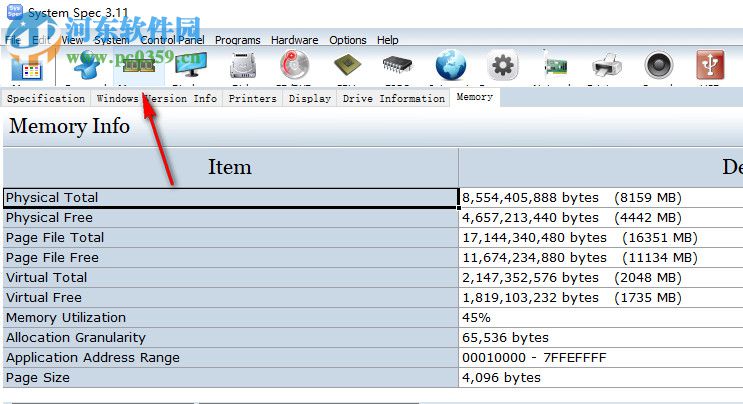Viewport: 743px width, 404px height.
Task: Click the 17,144,340,480 bytes value cell
Action: coord(601,238)
